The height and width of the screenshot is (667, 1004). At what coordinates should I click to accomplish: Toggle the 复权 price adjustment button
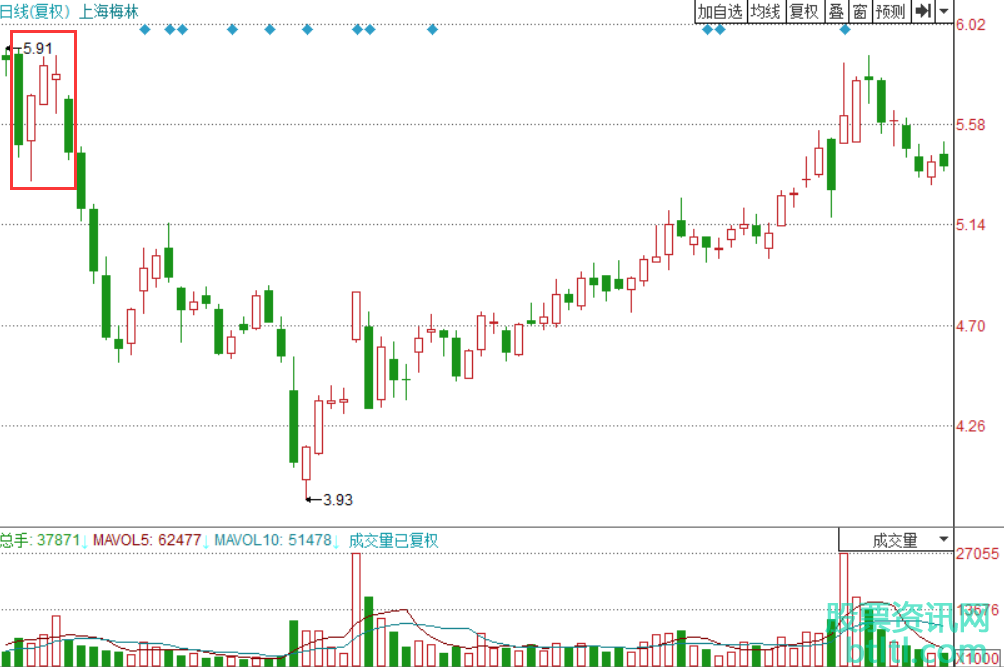(804, 11)
